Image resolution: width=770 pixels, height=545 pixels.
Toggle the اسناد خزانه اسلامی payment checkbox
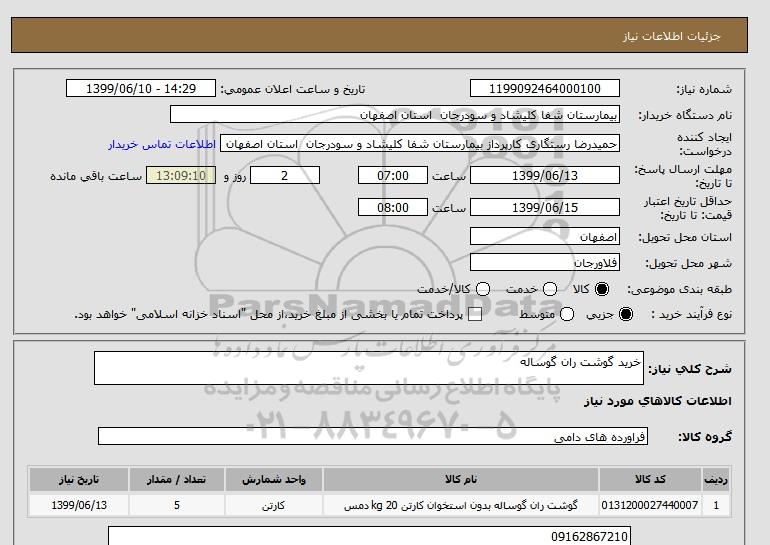coord(475,315)
